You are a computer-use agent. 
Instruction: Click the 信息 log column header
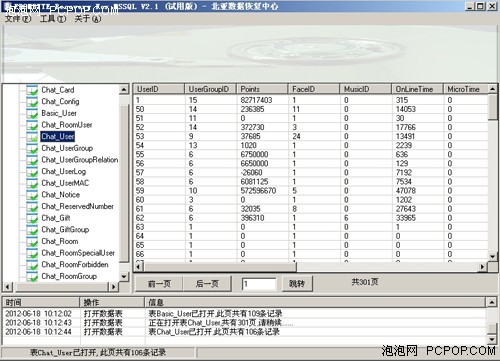tap(315, 302)
